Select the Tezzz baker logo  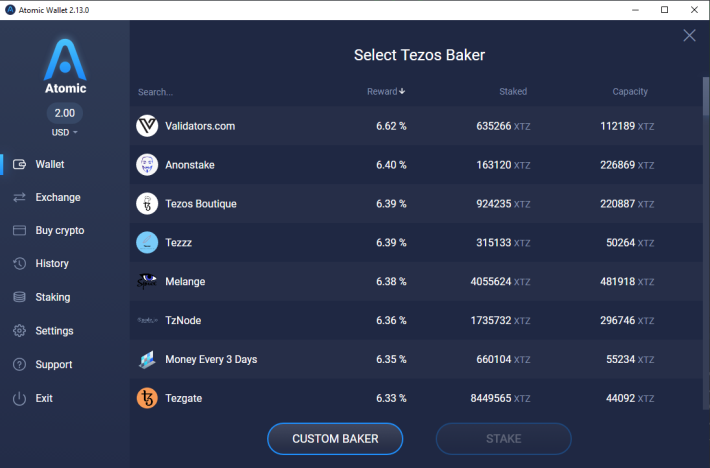[x=147, y=243]
